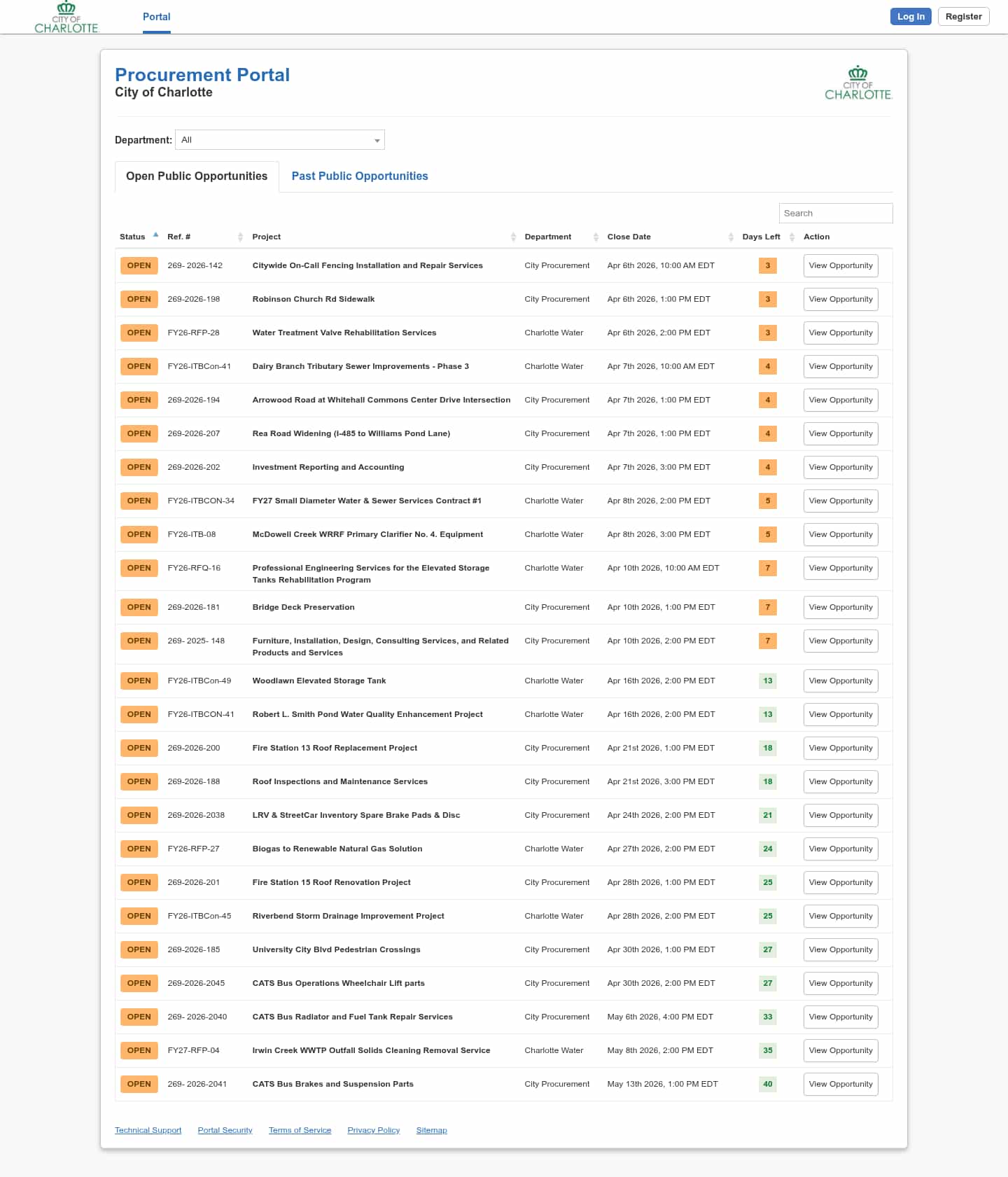View Opportunity for Furniture, Installation, Design services

click(x=841, y=641)
